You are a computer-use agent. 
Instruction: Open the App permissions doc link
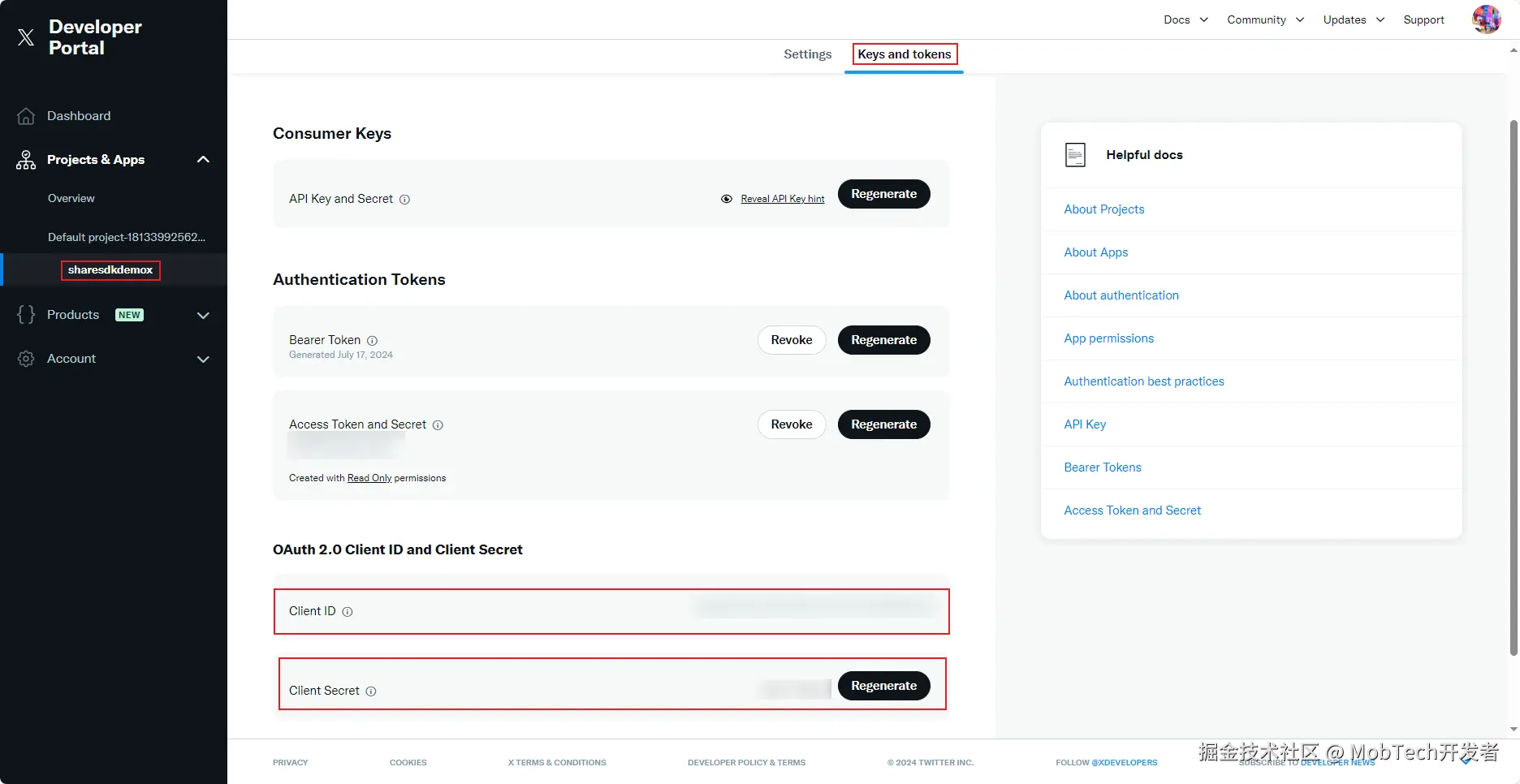tap(1109, 338)
